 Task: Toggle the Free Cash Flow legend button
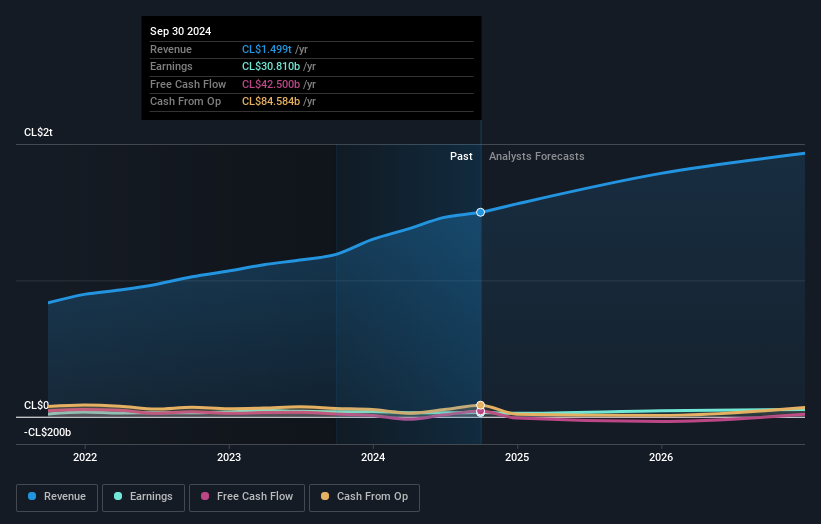[x=247, y=497]
